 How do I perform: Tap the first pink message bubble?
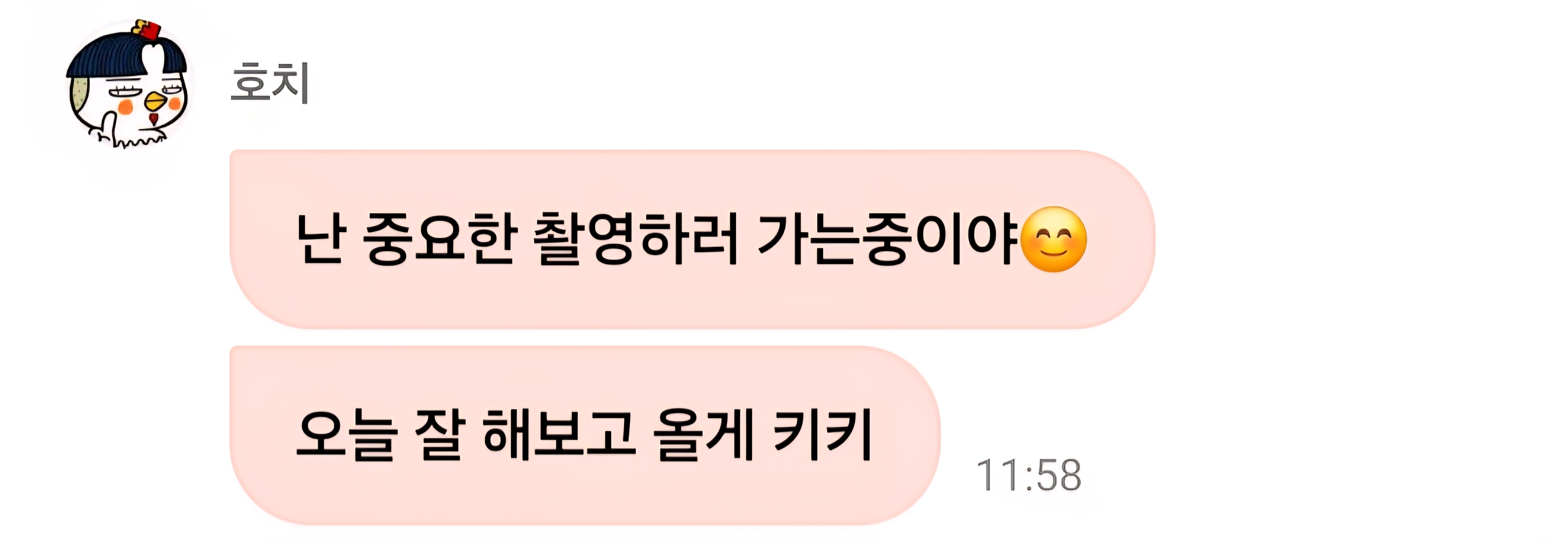tap(692, 239)
